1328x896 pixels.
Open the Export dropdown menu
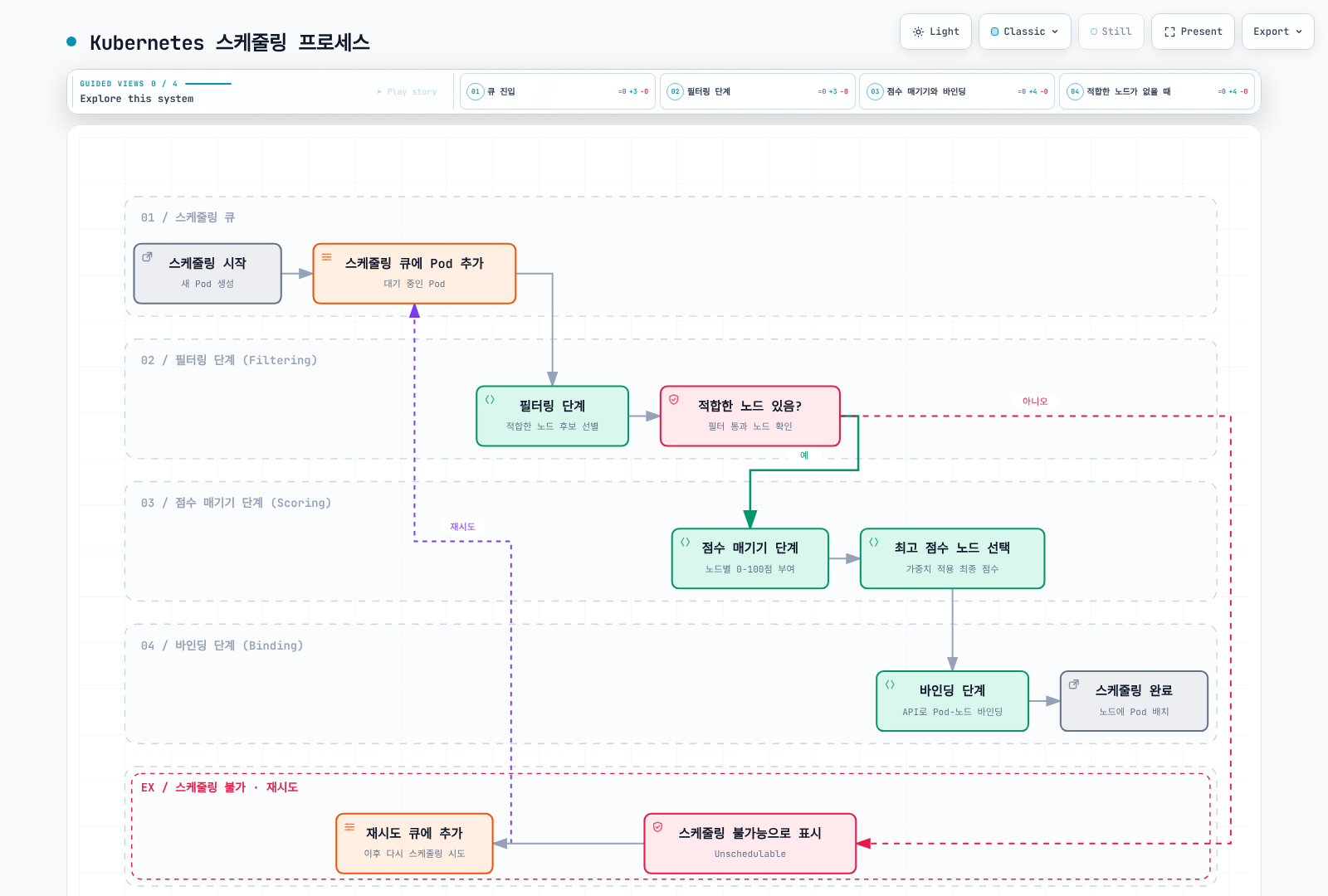(1277, 32)
